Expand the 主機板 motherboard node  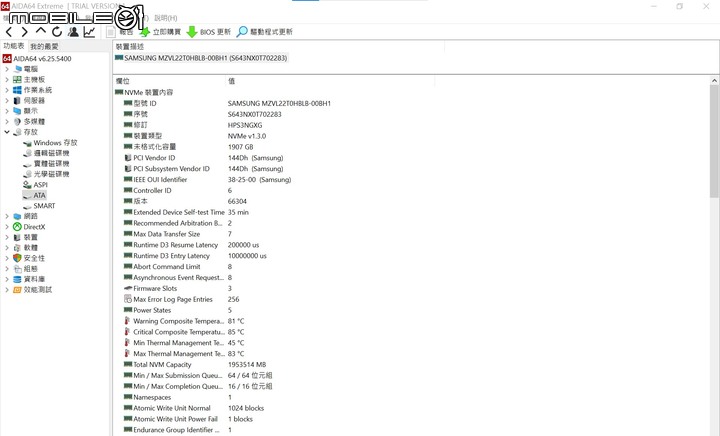pyautogui.click(x=7, y=79)
